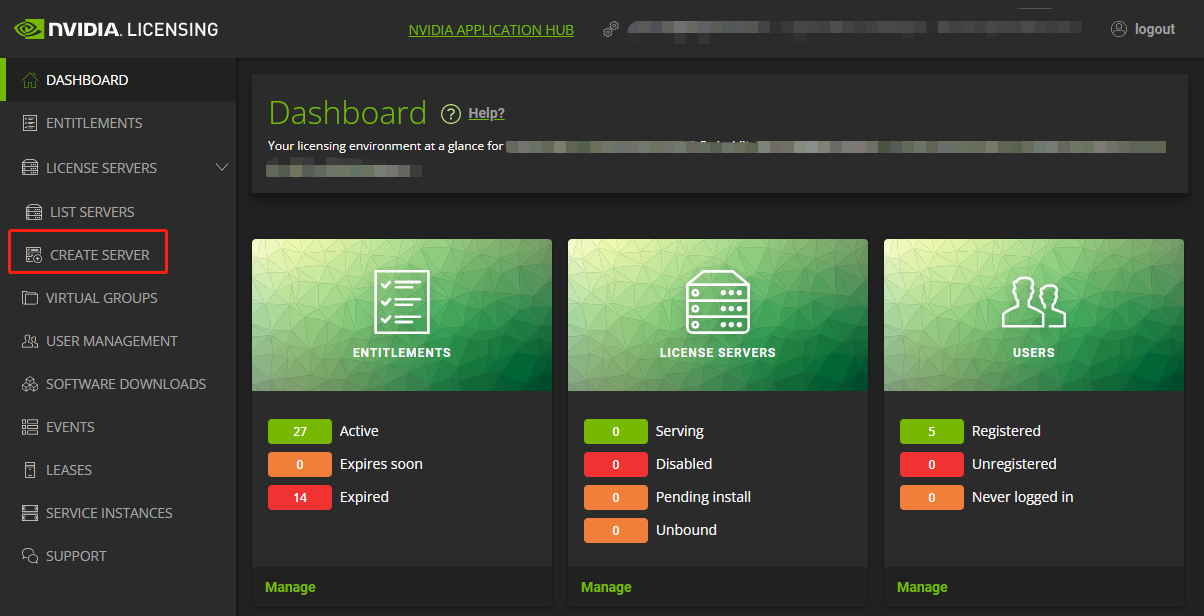Click the red 14 Expired badge
The height and width of the screenshot is (616, 1204).
[x=300, y=497]
